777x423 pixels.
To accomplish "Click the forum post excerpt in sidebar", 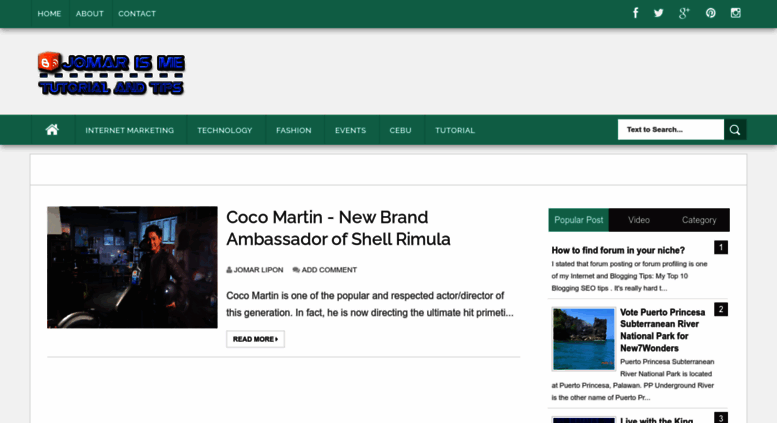I will [629, 276].
